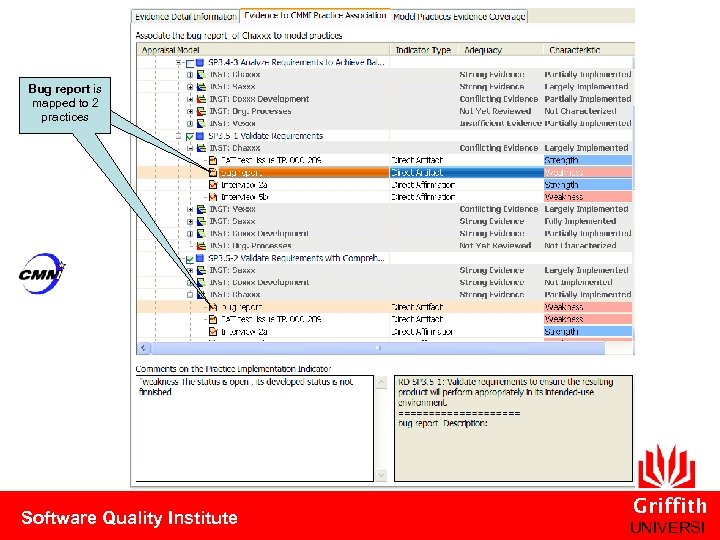Click TAT test issue artifact icon under SP3.5-1
The height and width of the screenshot is (540, 720).
pos(213,160)
